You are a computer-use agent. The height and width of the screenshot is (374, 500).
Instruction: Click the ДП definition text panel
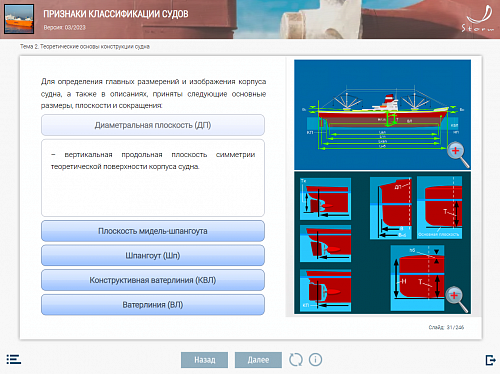[x=153, y=178]
